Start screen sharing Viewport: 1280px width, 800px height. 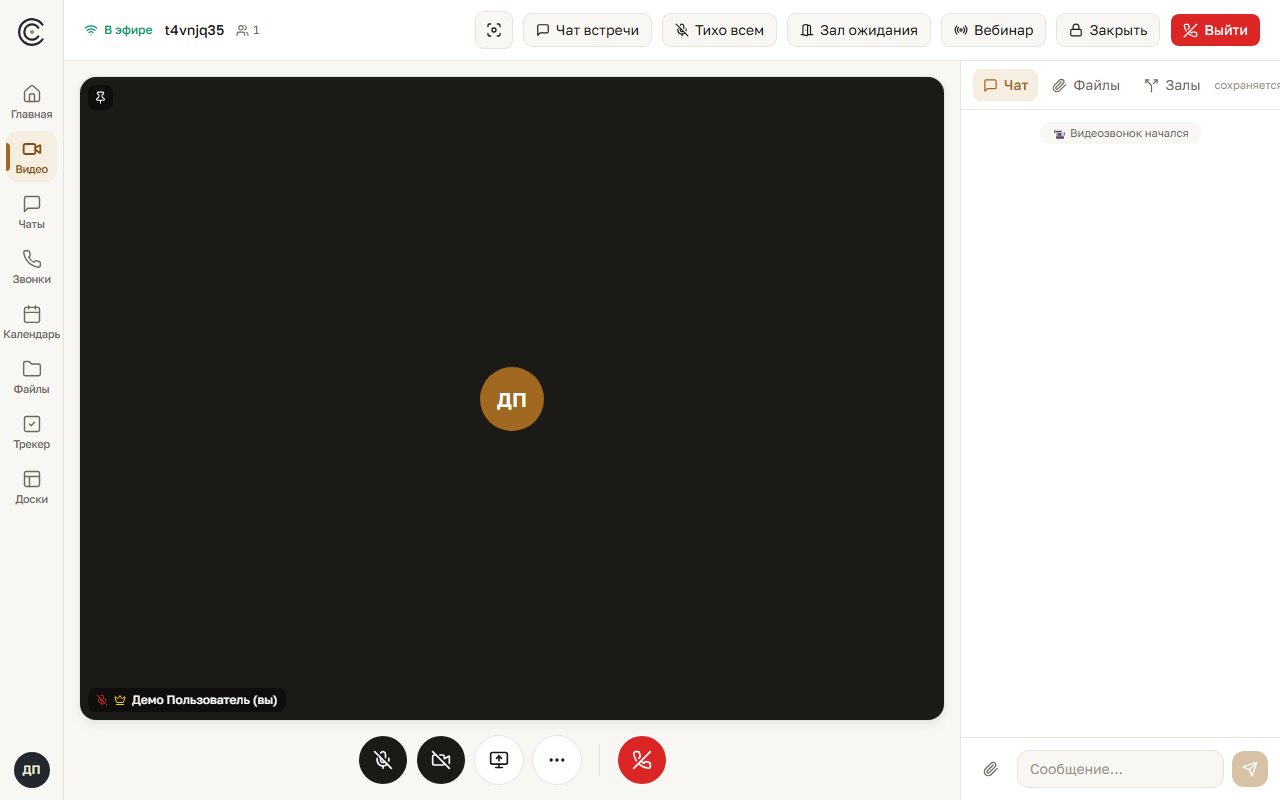[499, 760]
